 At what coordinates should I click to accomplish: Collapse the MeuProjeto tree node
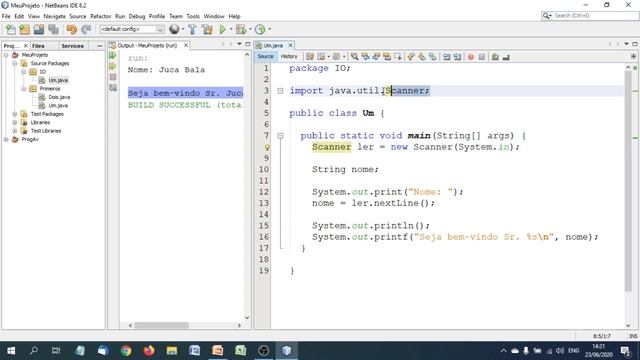(x=6, y=55)
